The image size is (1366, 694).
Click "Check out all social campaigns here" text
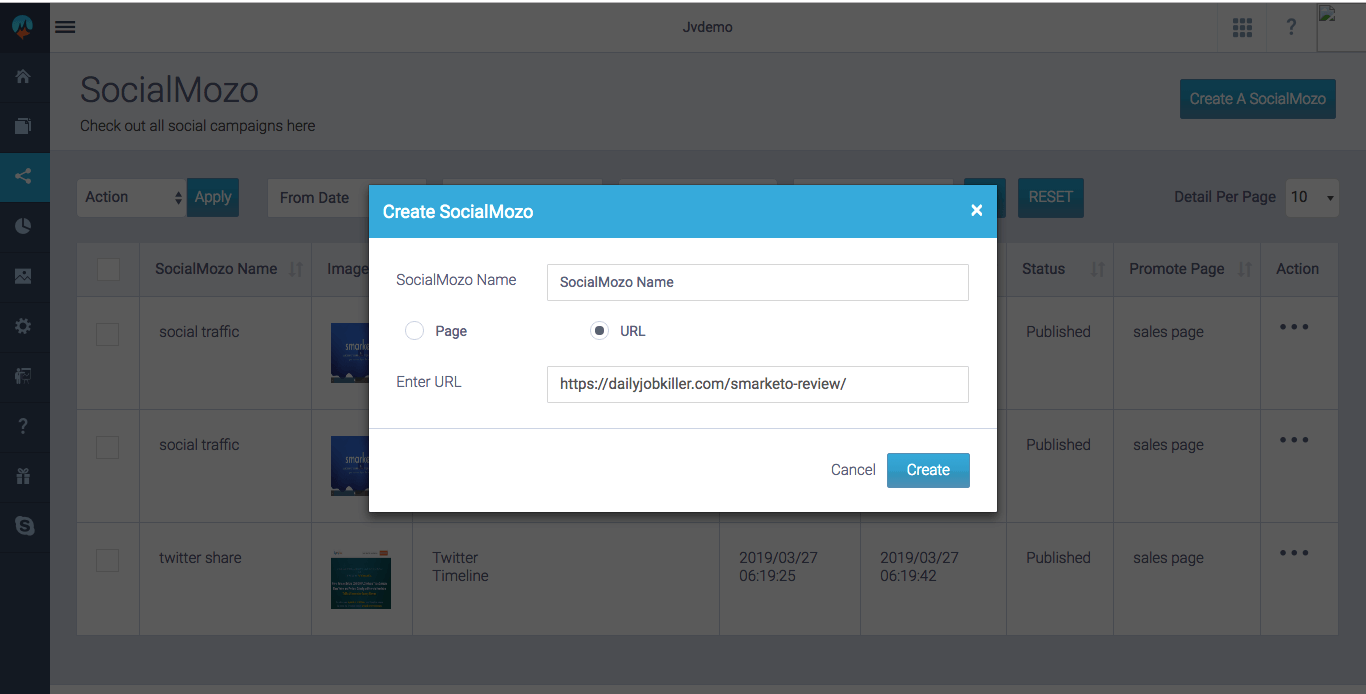pyautogui.click(x=198, y=126)
